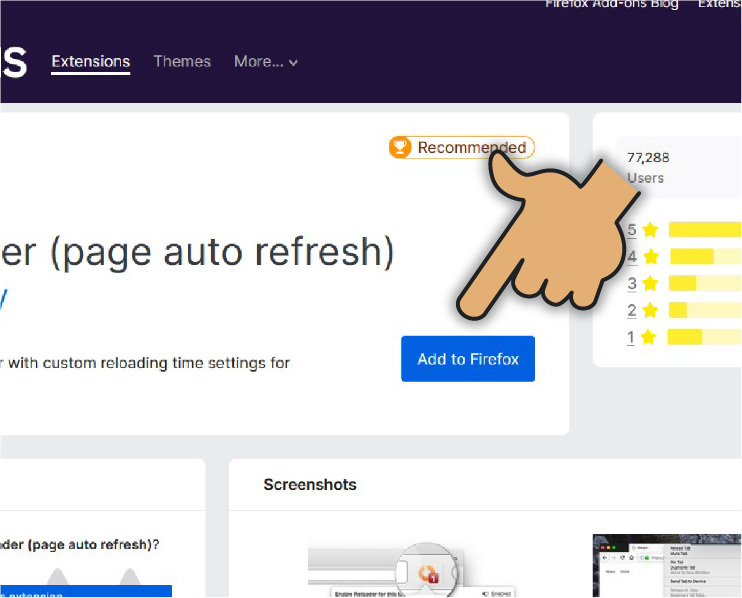Click the 5-star rating bar
This screenshot has width=742, height=598.
(704, 230)
